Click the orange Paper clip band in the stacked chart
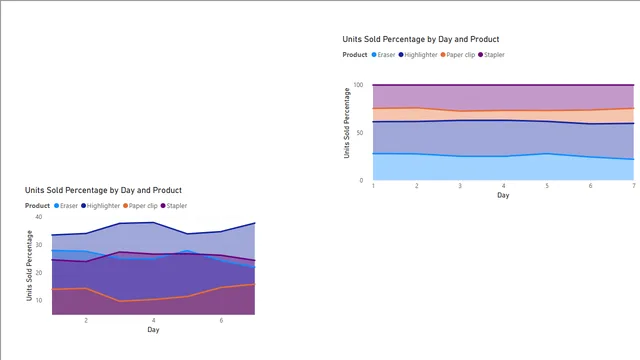 click(x=503, y=116)
